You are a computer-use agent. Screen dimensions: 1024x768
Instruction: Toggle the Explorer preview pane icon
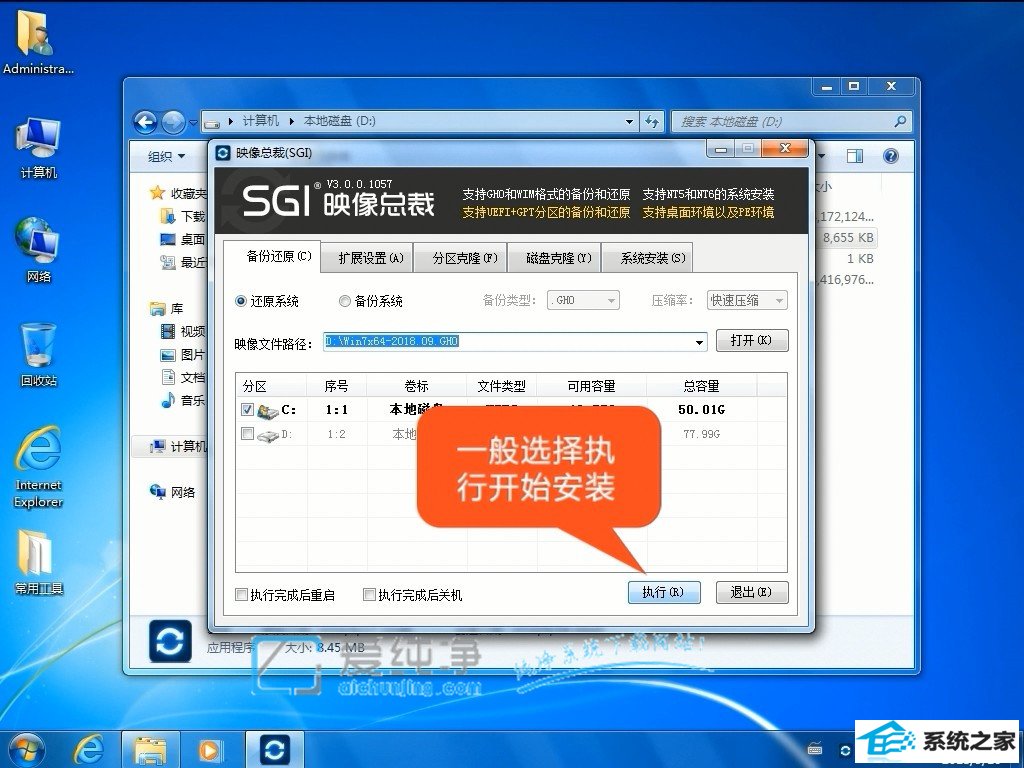(x=854, y=156)
